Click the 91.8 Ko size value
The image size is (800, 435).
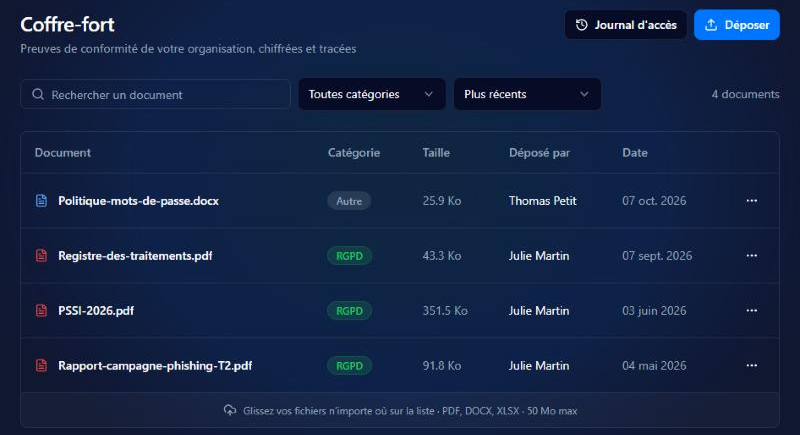click(x=442, y=366)
